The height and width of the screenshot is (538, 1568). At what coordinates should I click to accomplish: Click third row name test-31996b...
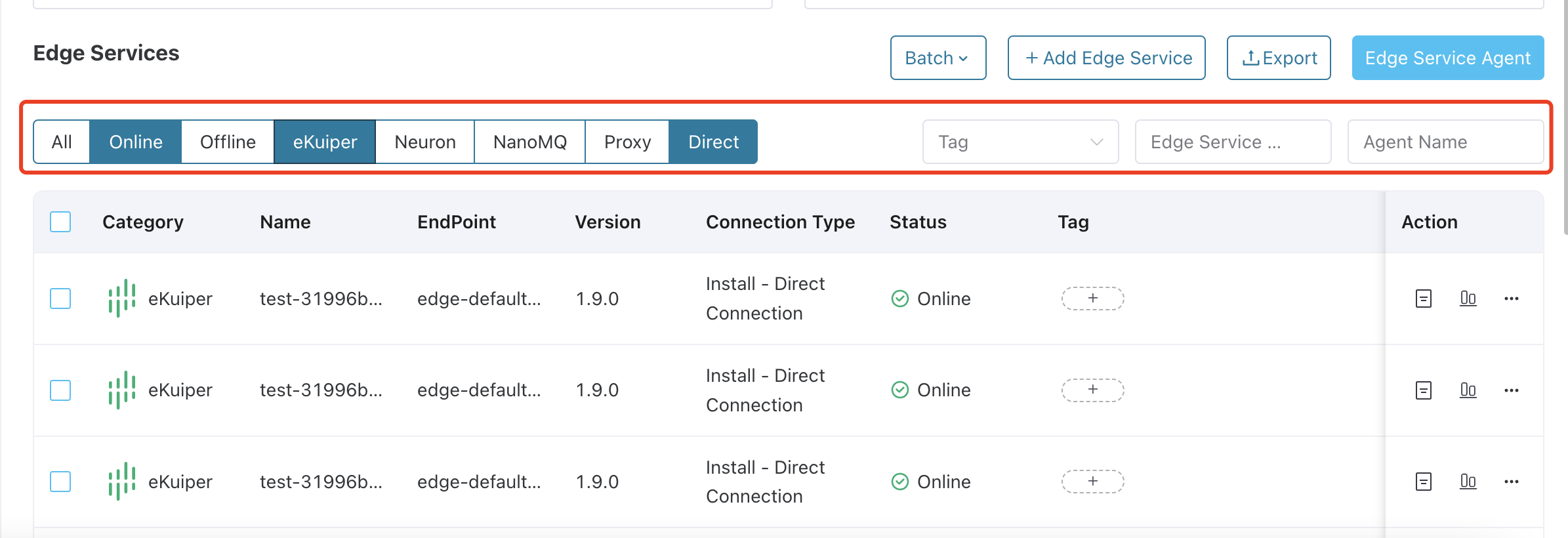(321, 482)
